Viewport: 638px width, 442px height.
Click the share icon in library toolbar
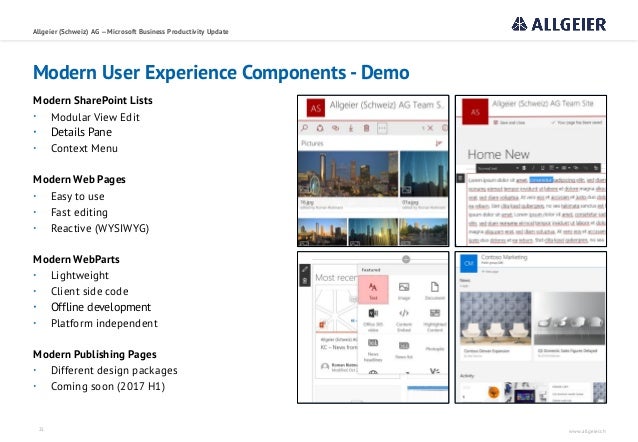(x=320, y=128)
